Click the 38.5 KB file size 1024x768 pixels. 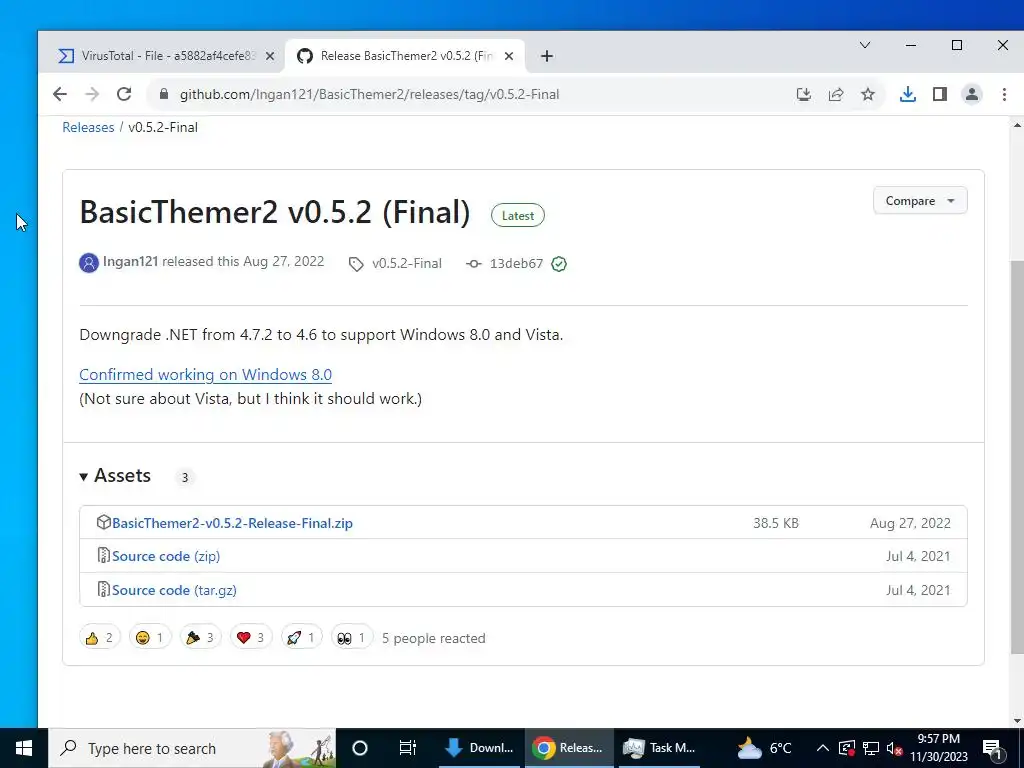pyautogui.click(x=776, y=523)
